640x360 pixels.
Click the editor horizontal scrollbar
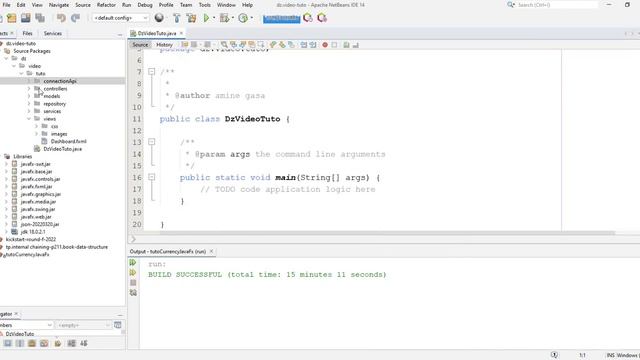click(387, 233)
